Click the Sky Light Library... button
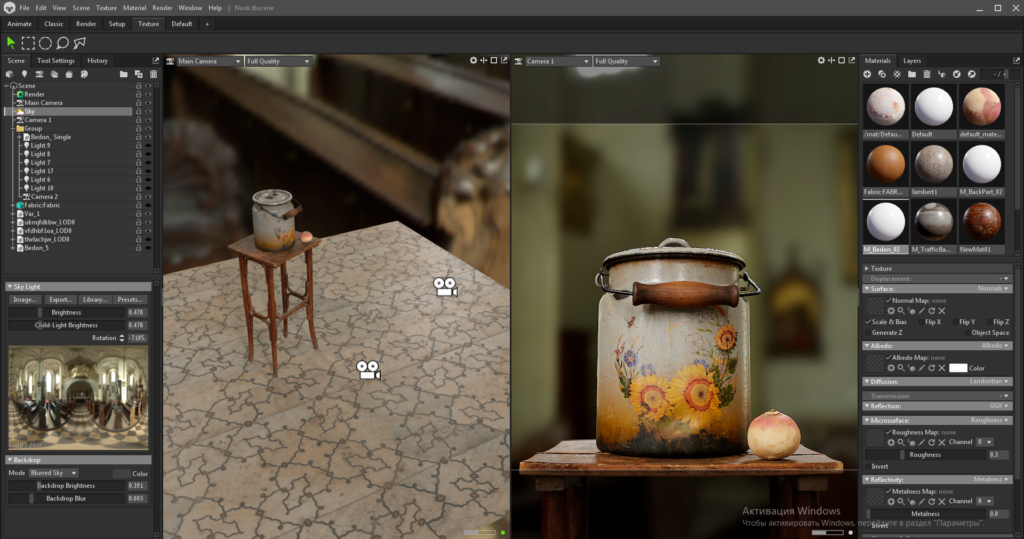 pyautogui.click(x=95, y=300)
